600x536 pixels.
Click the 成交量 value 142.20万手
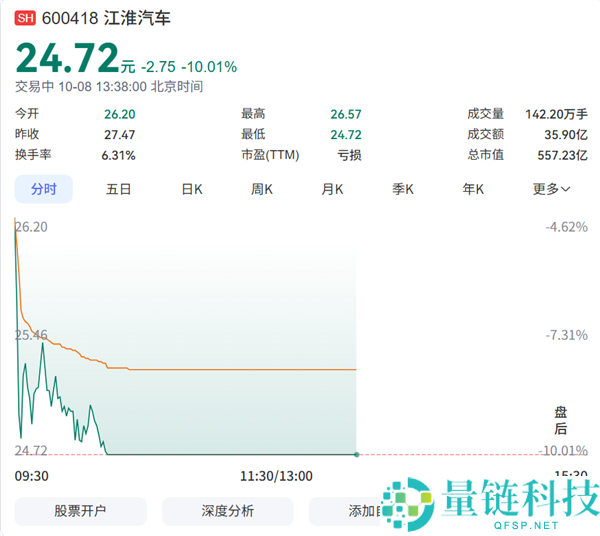[556, 114]
